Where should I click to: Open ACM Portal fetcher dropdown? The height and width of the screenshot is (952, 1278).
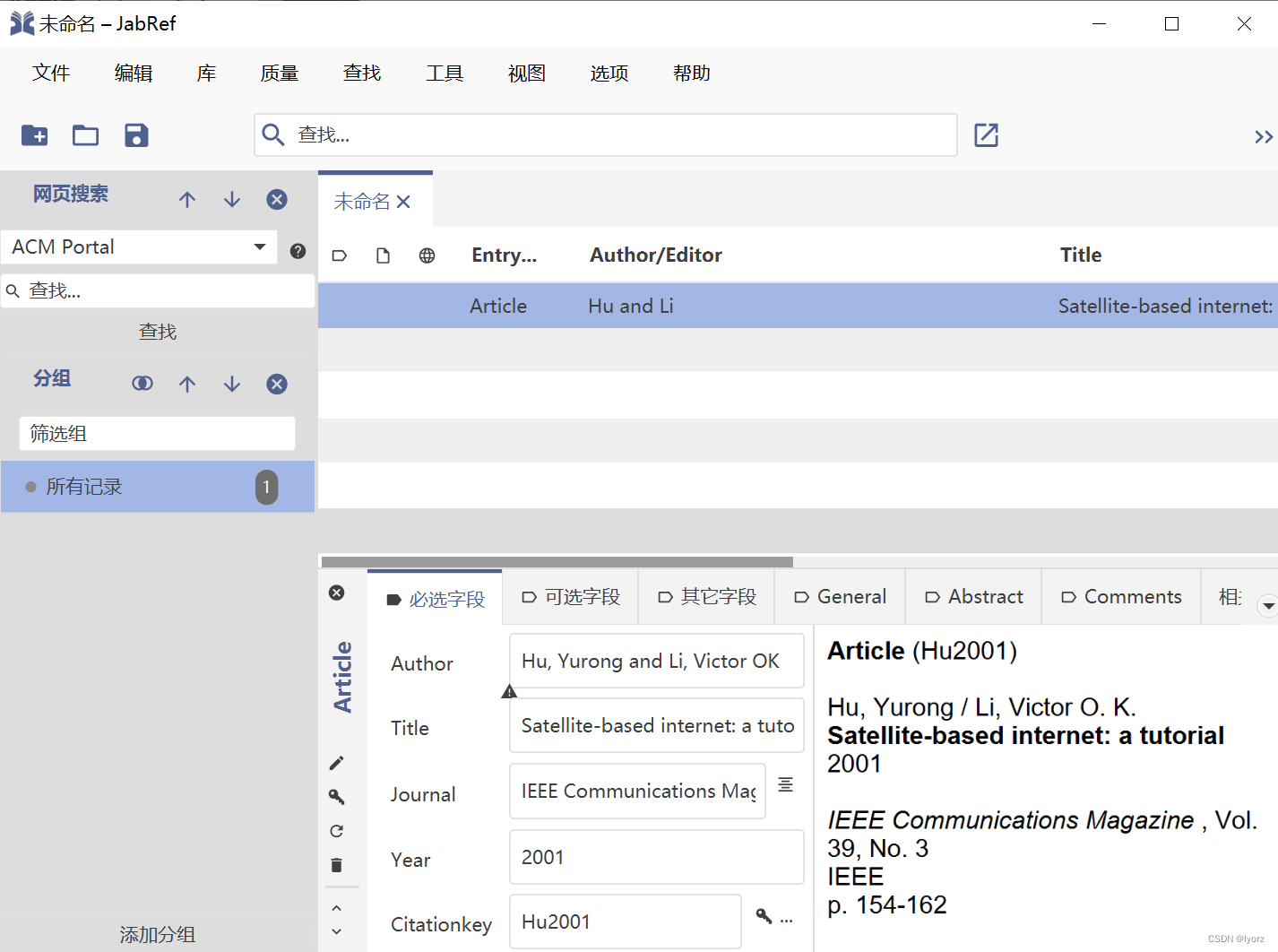(x=139, y=247)
